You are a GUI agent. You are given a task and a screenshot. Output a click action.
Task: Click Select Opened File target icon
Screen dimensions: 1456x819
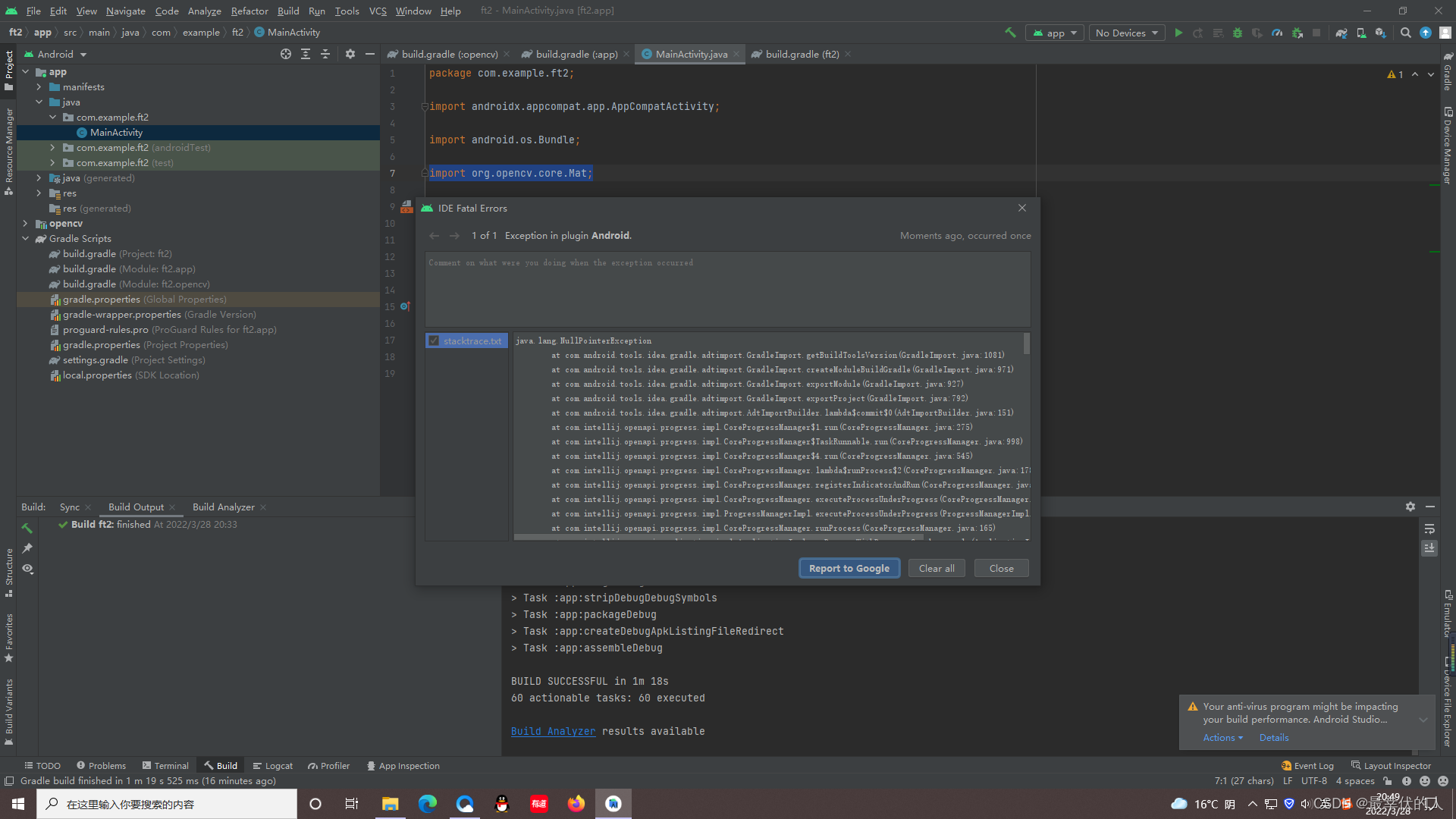tap(285, 54)
